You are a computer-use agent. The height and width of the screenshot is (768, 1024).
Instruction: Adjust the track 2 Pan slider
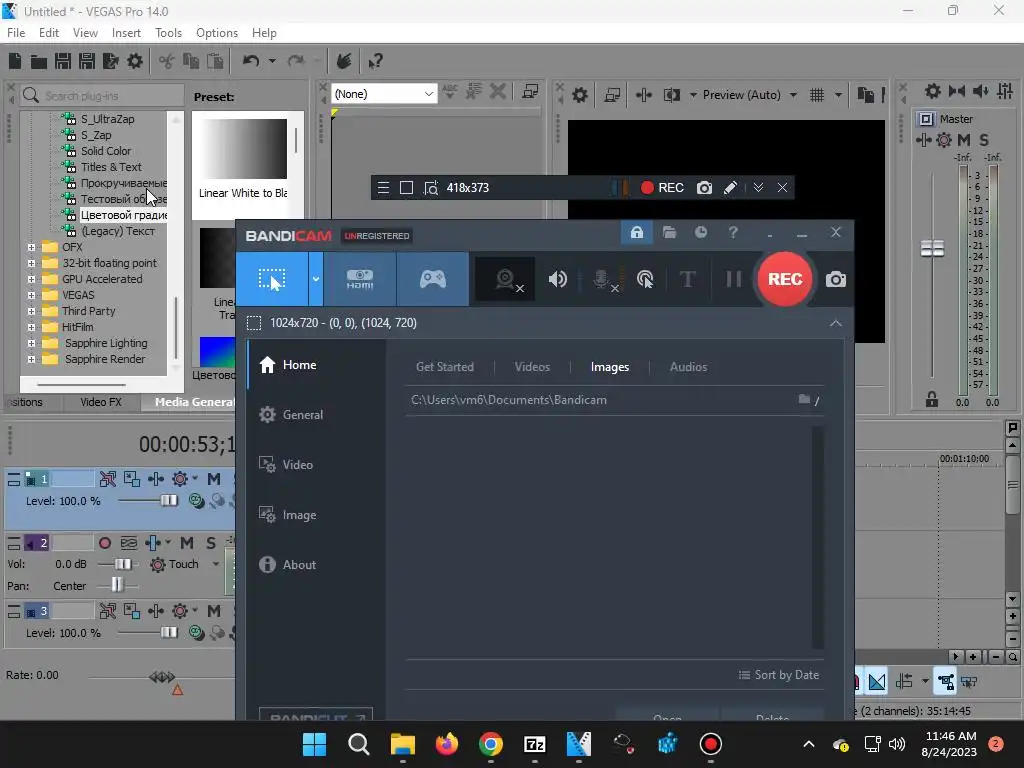click(117, 584)
